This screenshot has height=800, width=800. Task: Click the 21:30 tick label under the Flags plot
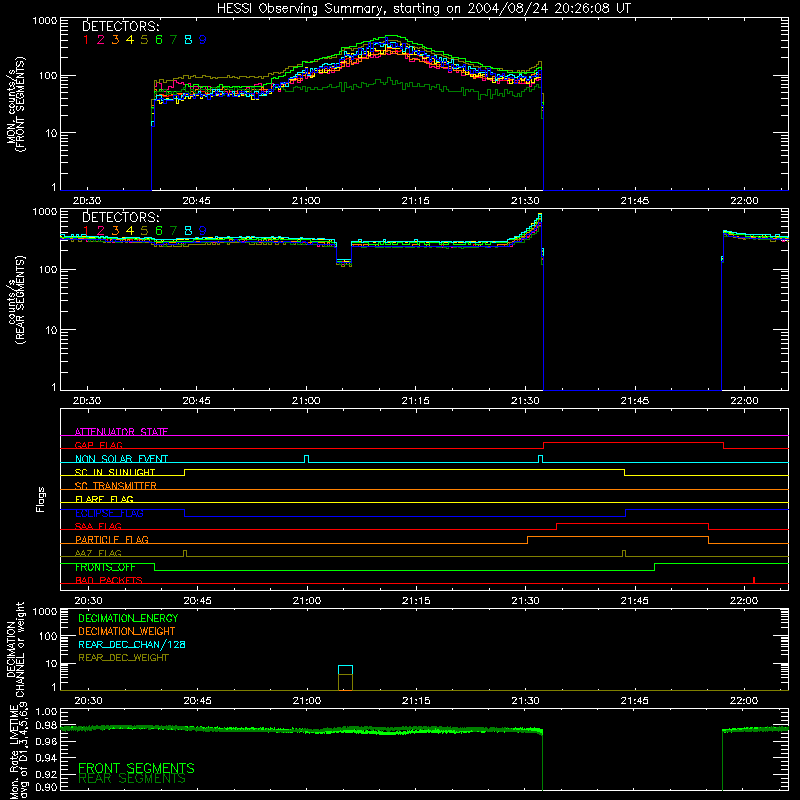click(x=526, y=601)
